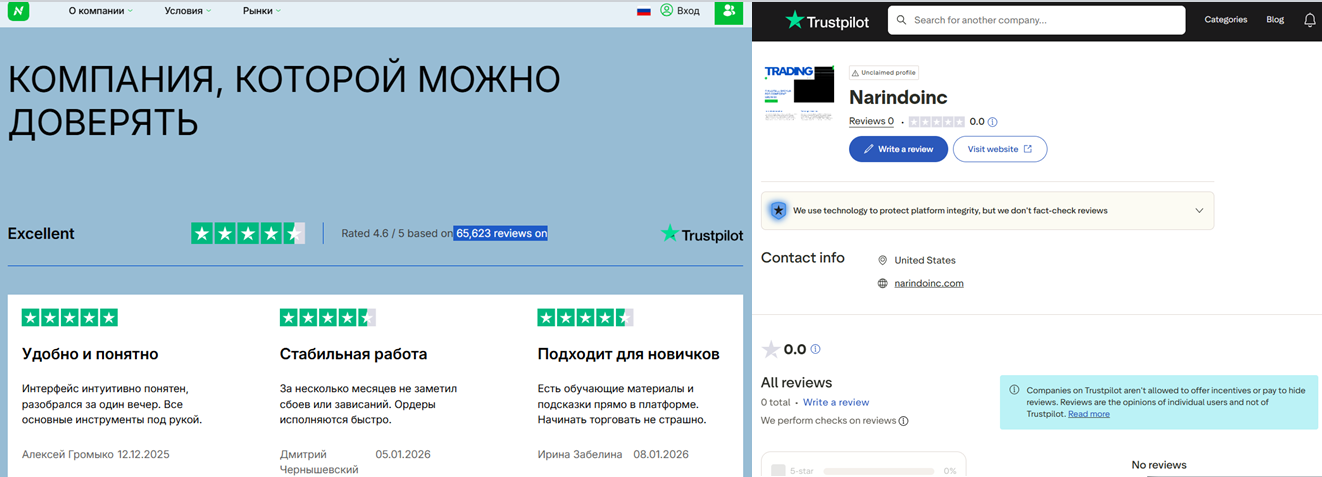Click the star rating of 'Подходит для новичков' review

click(x=586, y=318)
